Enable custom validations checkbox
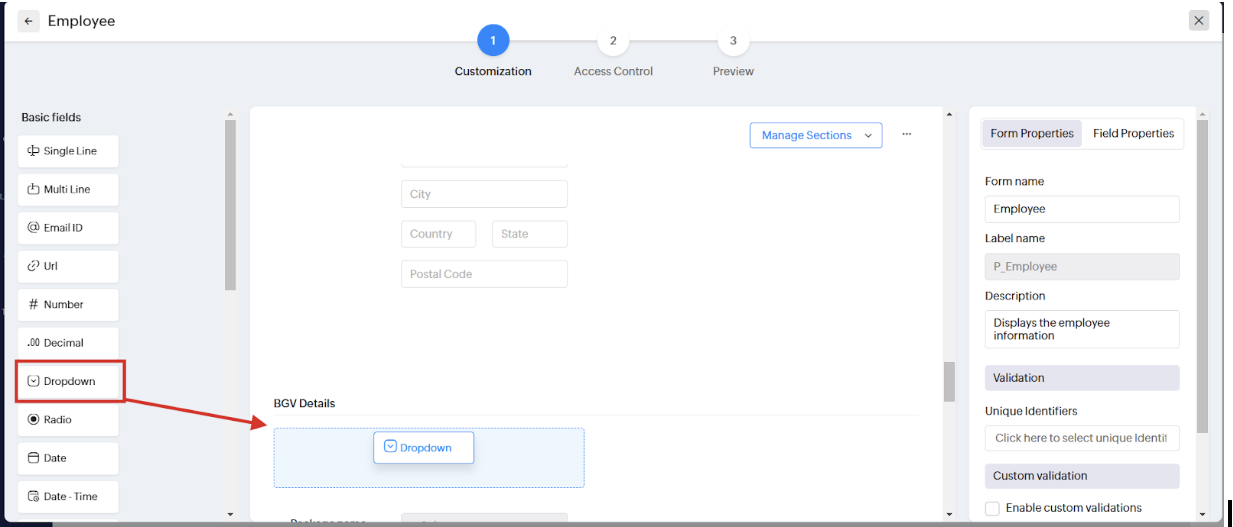1233x527 pixels. tap(992, 508)
